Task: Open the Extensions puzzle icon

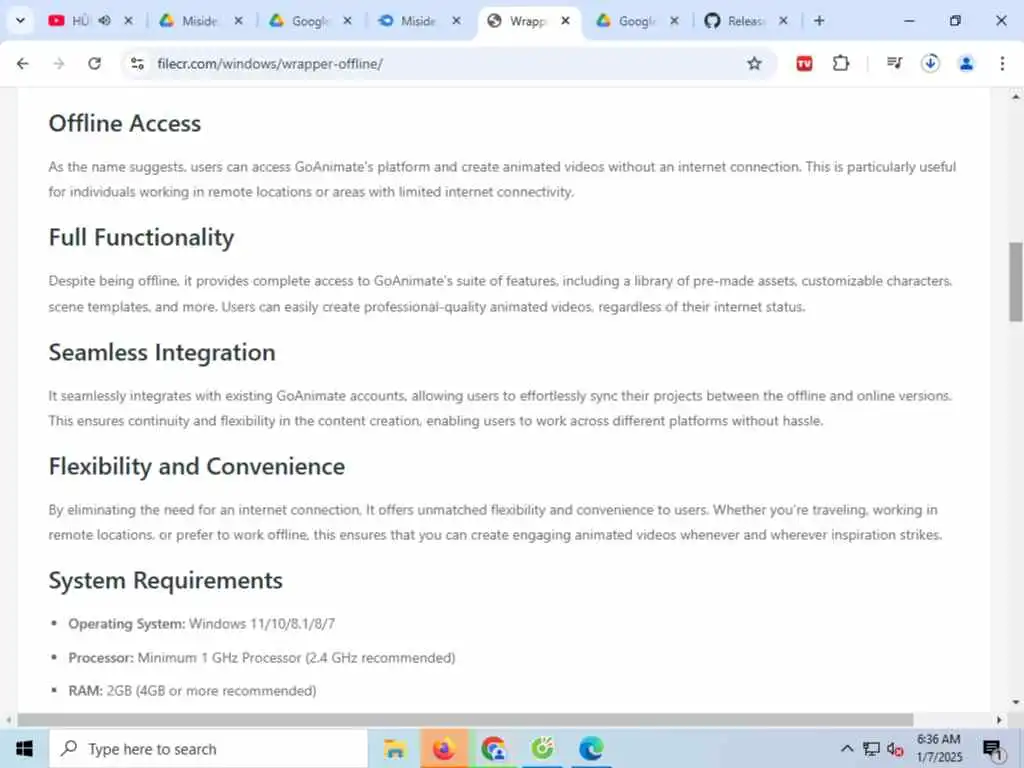Action: click(841, 63)
